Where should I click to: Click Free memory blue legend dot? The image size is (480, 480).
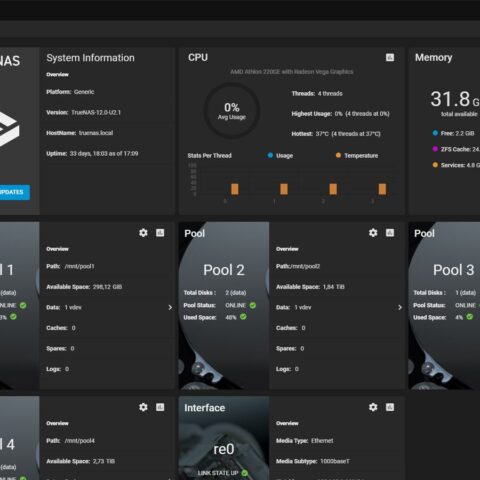click(435, 133)
